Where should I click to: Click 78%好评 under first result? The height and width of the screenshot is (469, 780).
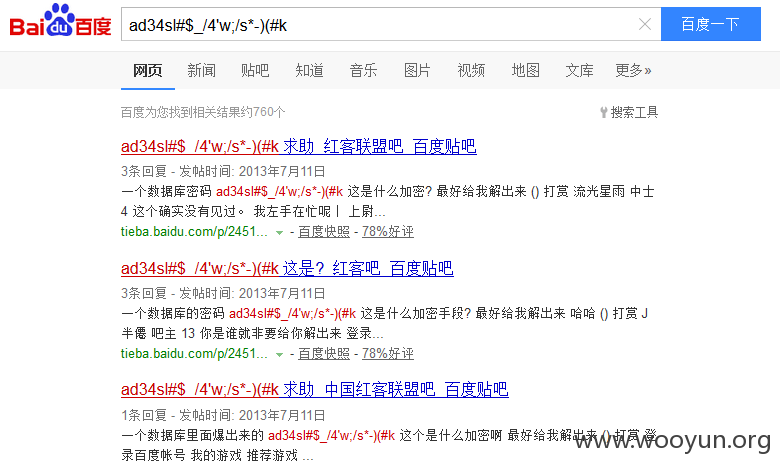388,232
